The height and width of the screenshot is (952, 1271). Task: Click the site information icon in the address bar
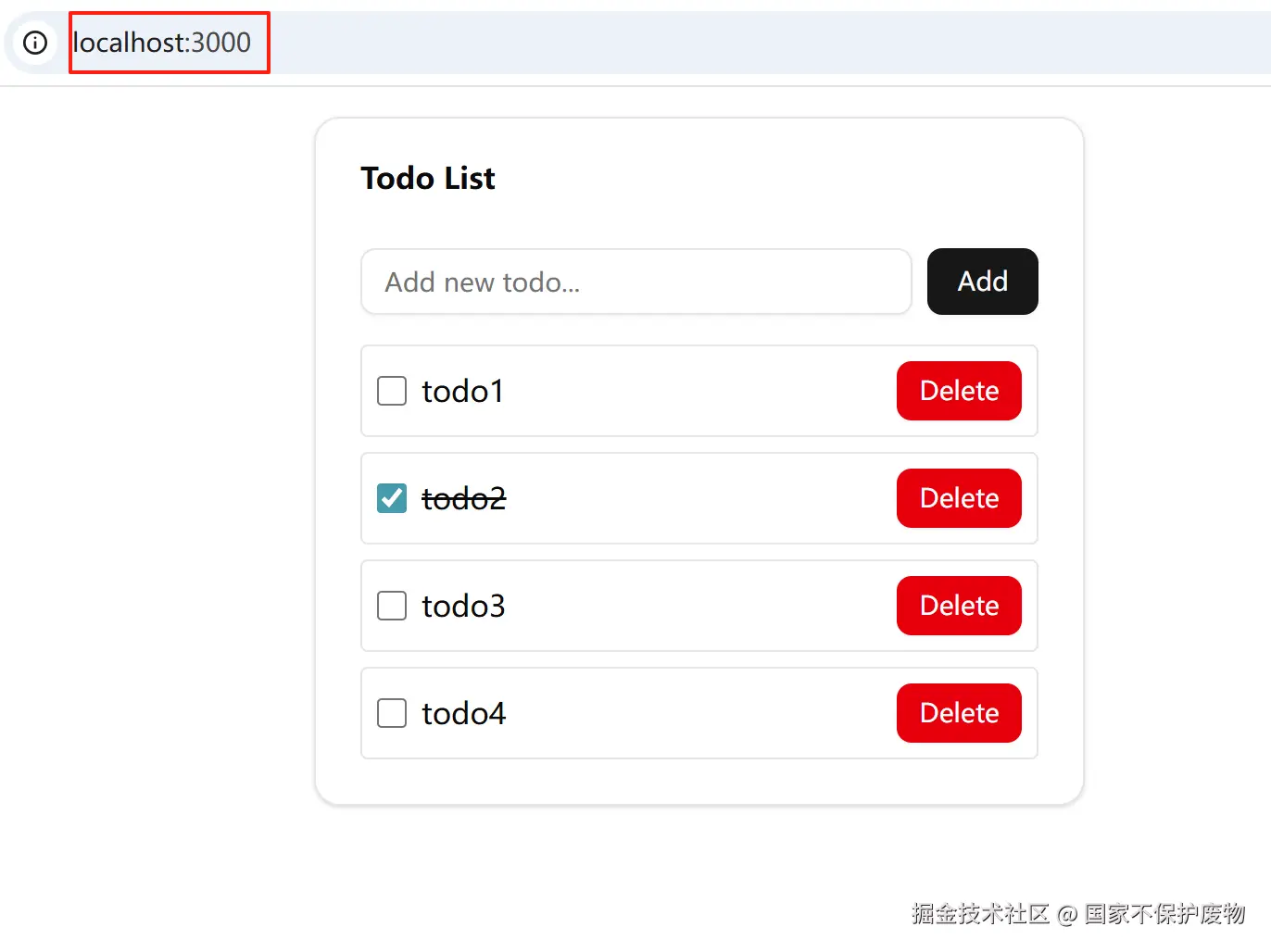click(x=34, y=42)
